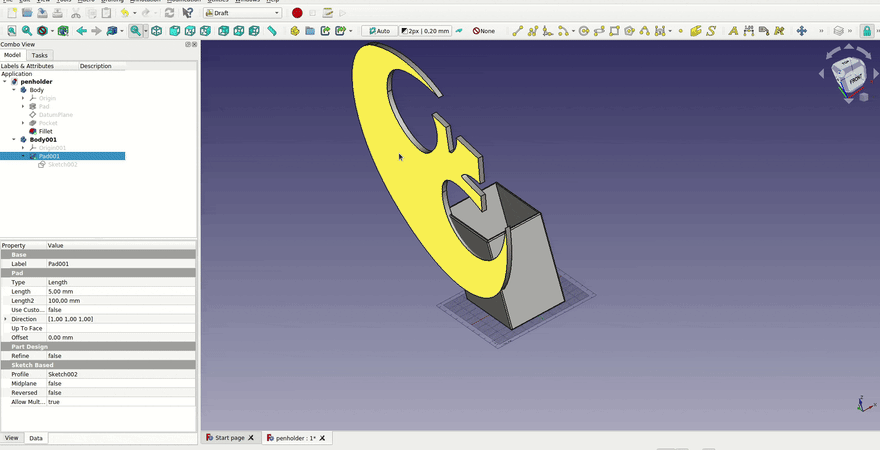Open a file using the folder icon

[x=26, y=13]
